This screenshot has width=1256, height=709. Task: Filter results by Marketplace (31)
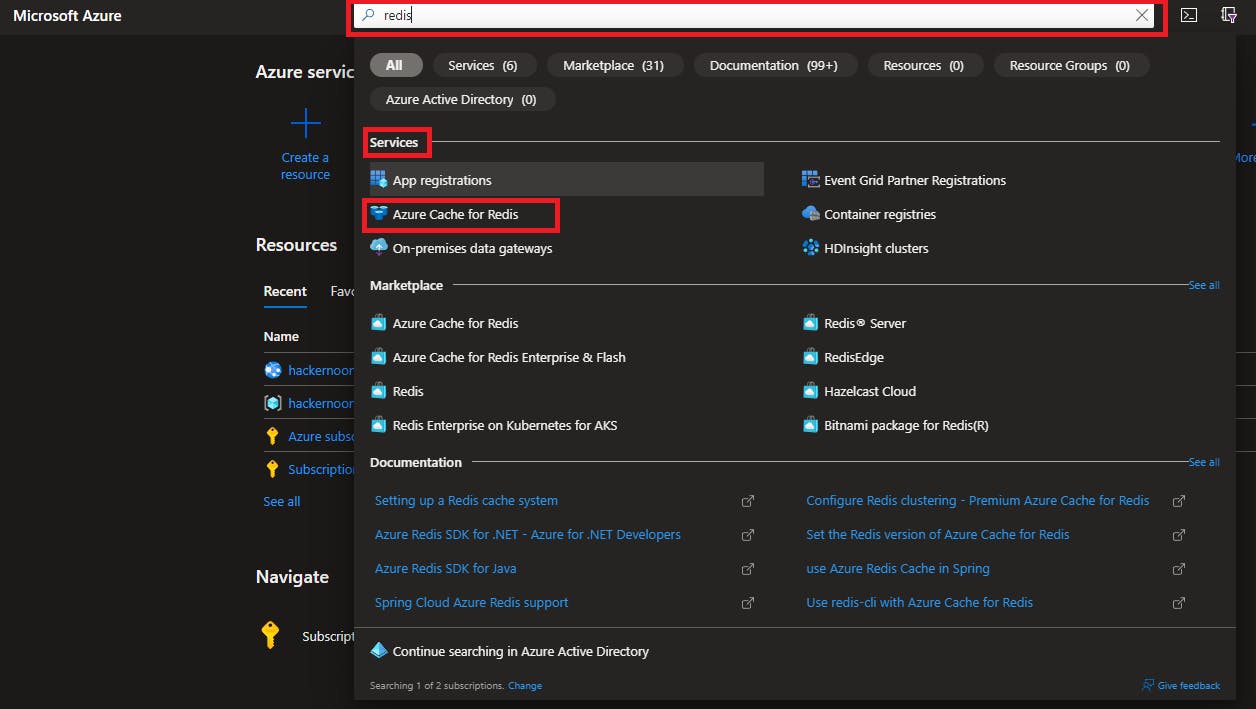[613, 66]
